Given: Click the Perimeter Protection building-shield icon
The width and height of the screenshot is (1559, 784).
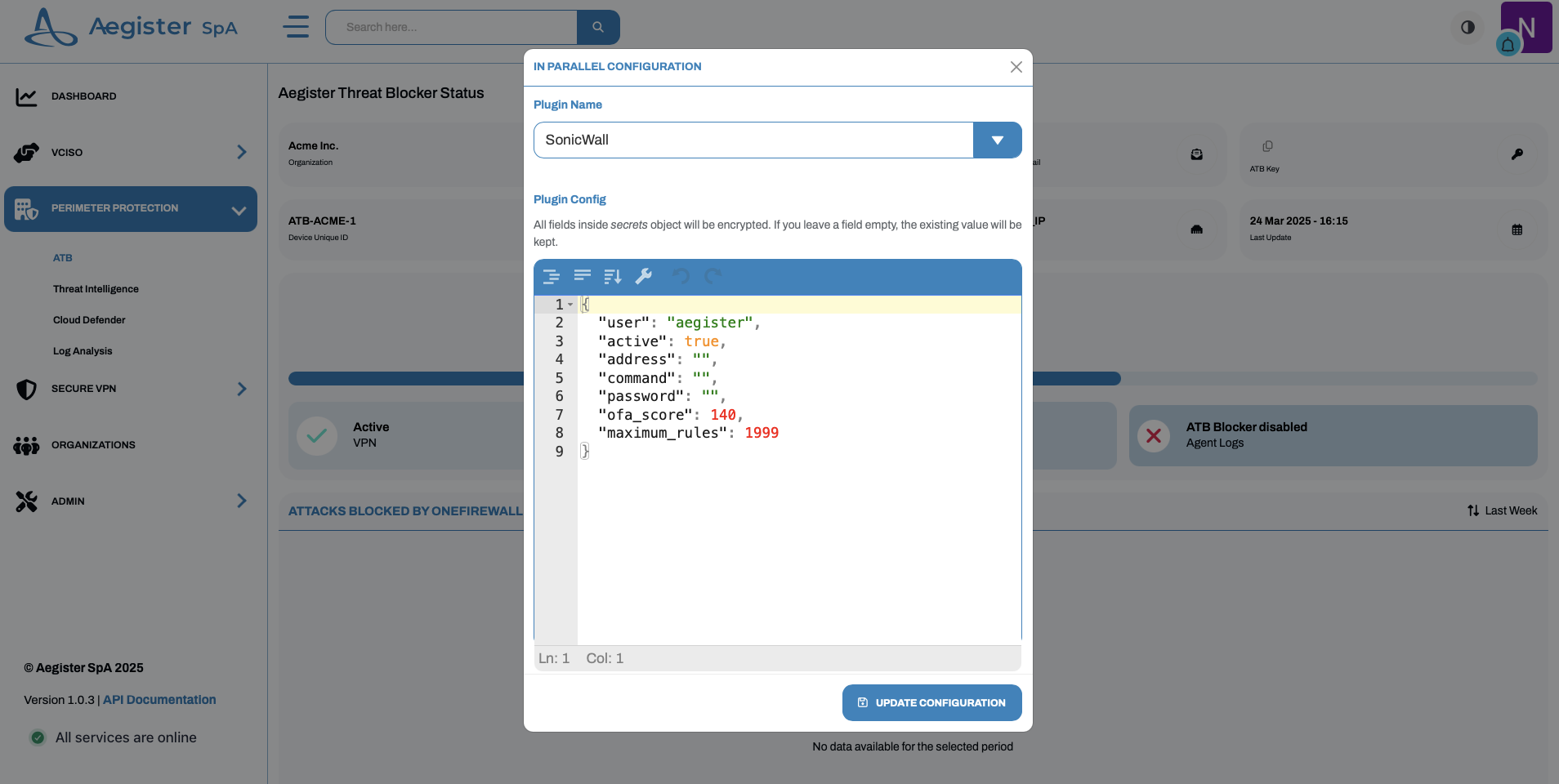Looking at the screenshot, I should (x=26, y=209).
